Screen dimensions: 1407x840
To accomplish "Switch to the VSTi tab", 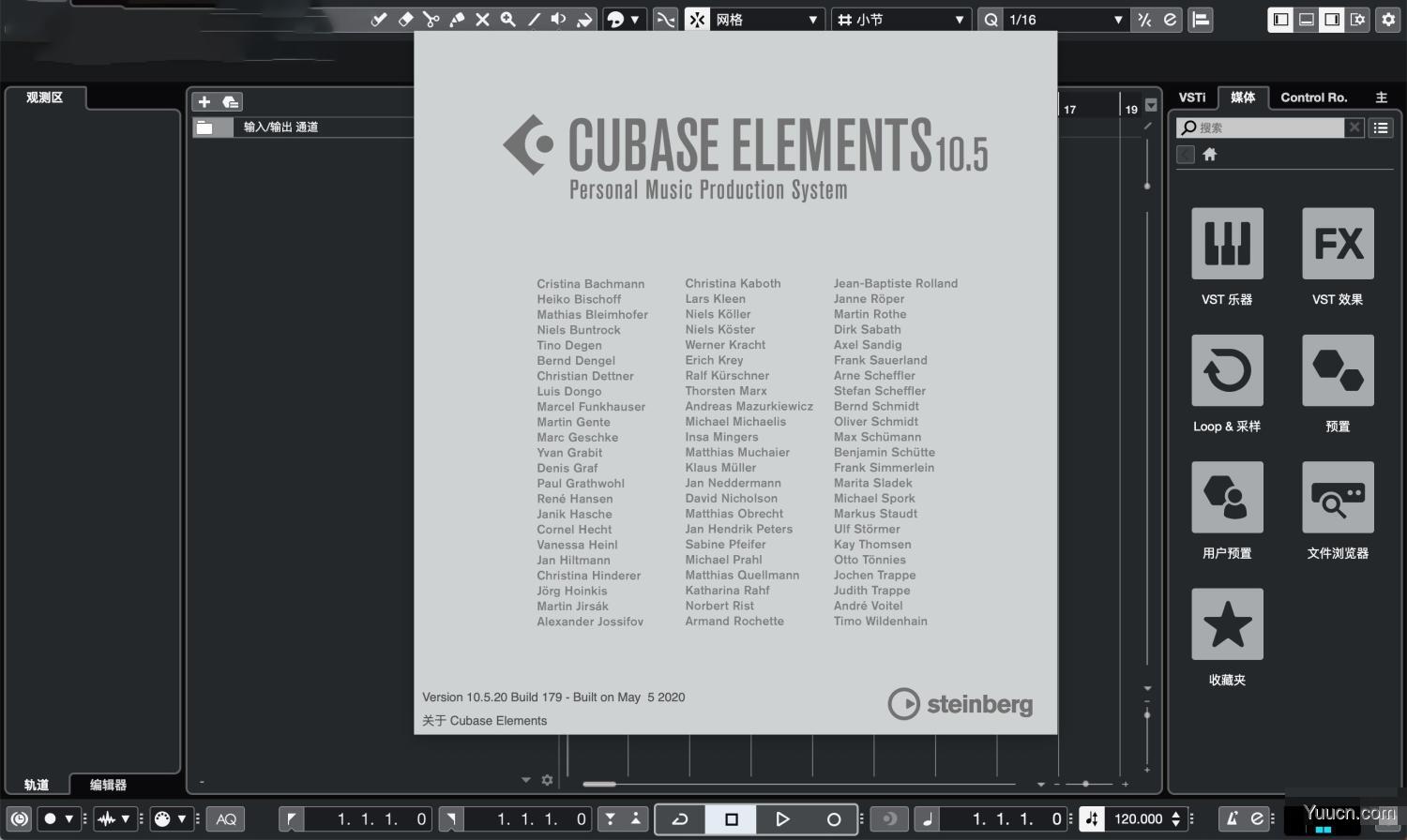I will [1192, 97].
